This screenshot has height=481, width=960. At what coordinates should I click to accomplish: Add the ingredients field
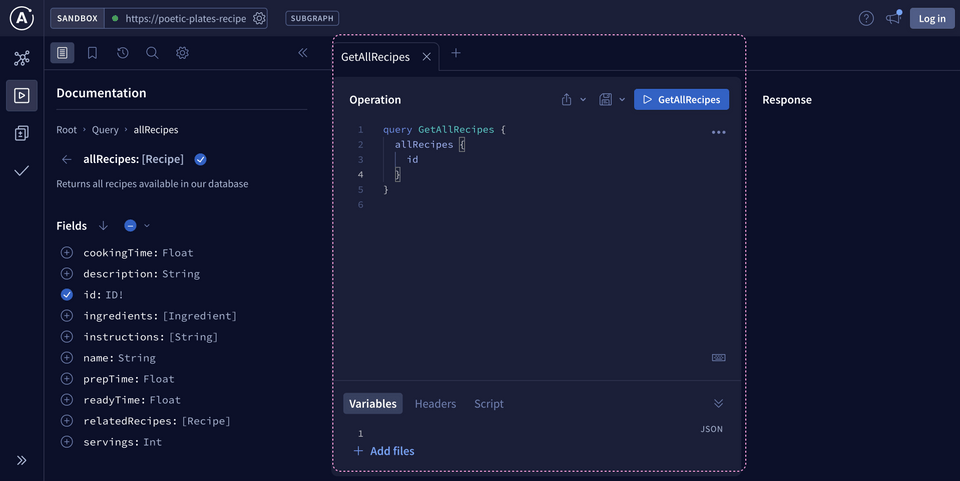pyautogui.click(x=67, y=316)
